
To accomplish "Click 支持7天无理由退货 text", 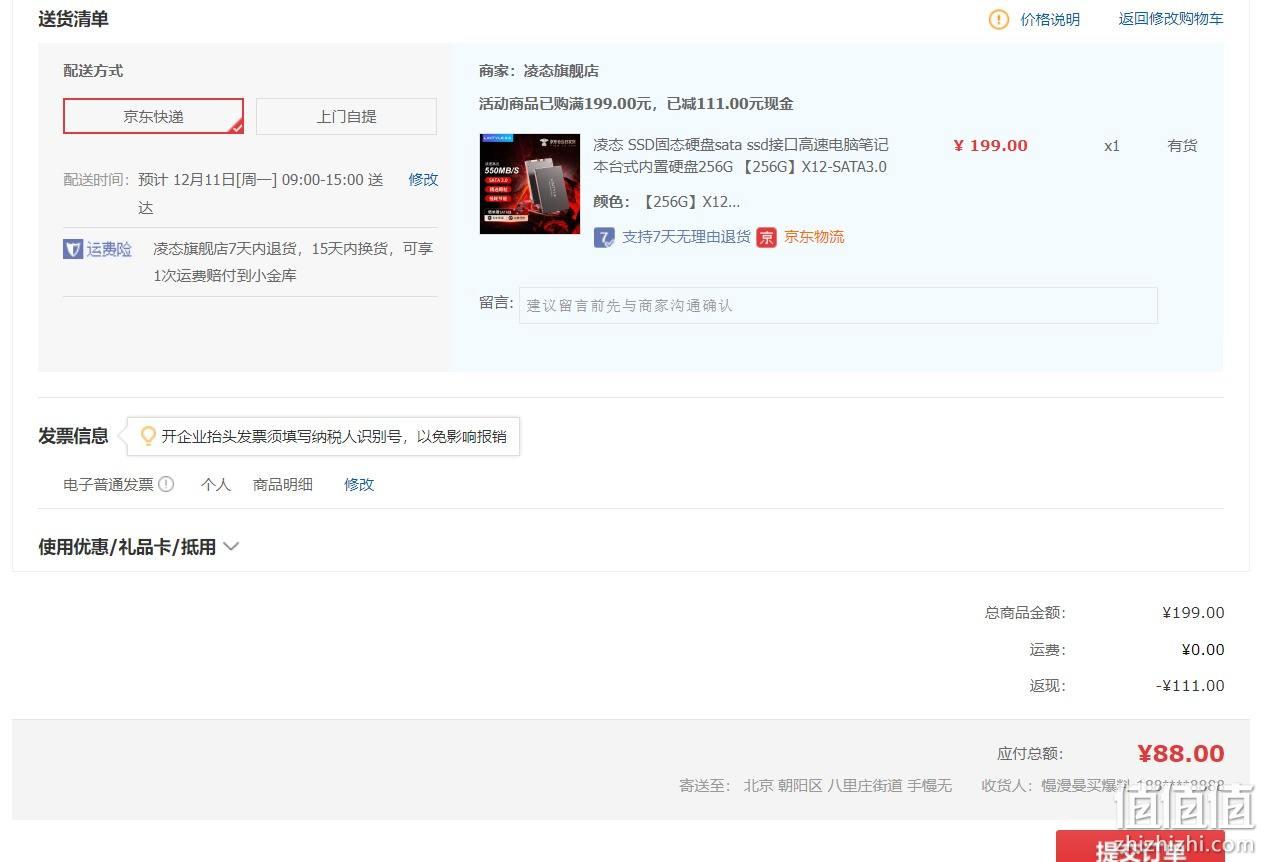I will click(x=686, y=237).
